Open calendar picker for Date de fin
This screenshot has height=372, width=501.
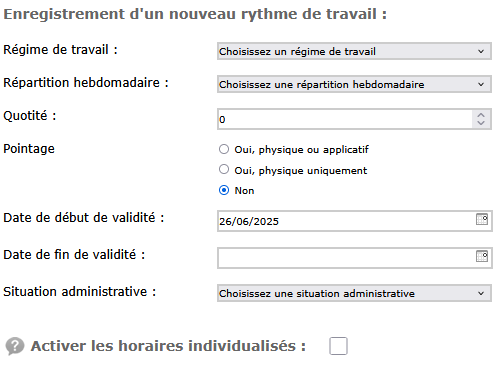[482, 256]
